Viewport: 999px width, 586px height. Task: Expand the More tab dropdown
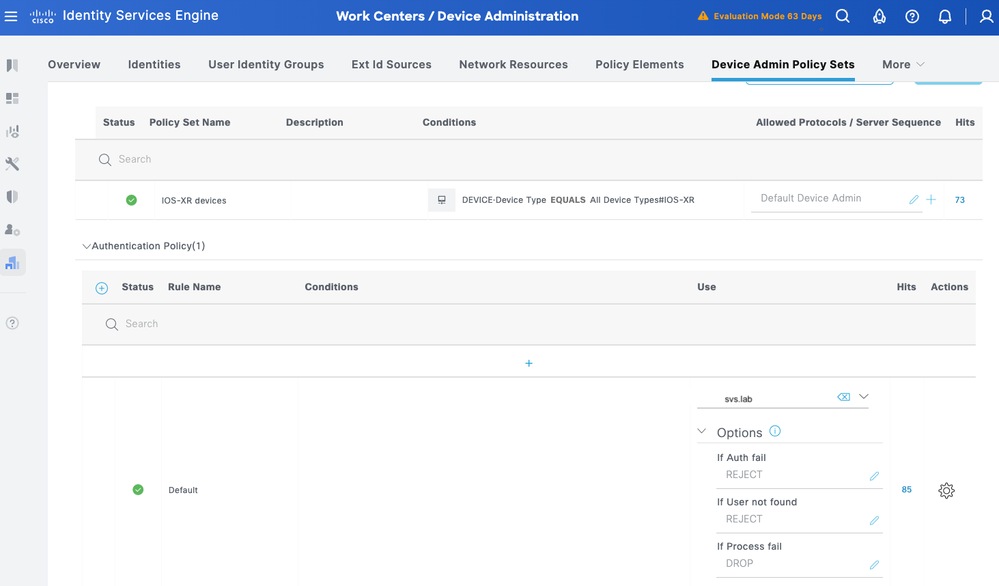pyautogui.click(x=903, y=64)
